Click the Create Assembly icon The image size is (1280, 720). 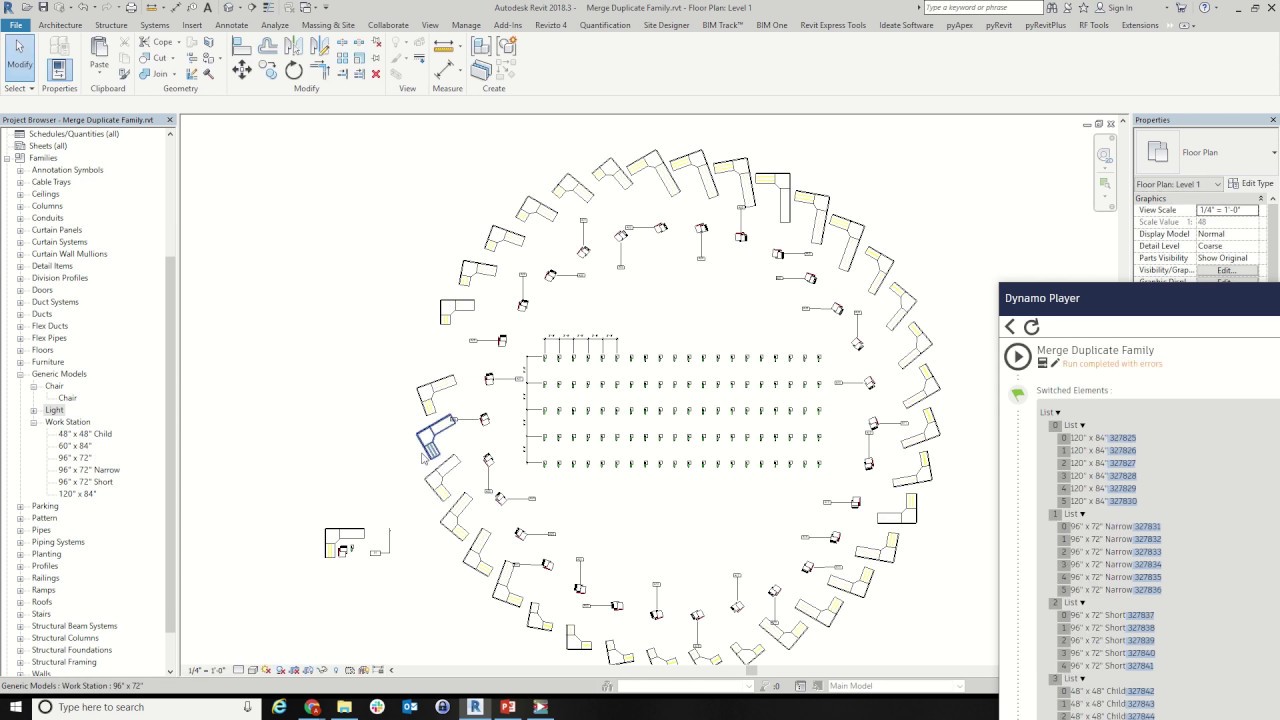point(481,46)
